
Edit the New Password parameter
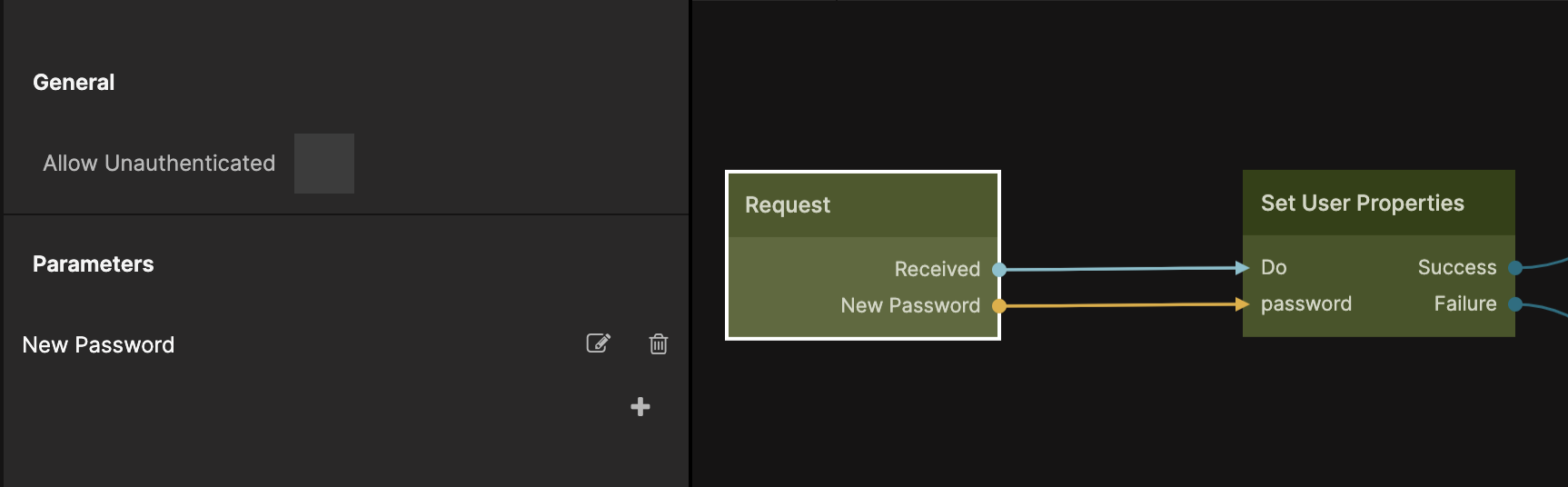pyautogui.click(x=598, y=343)
